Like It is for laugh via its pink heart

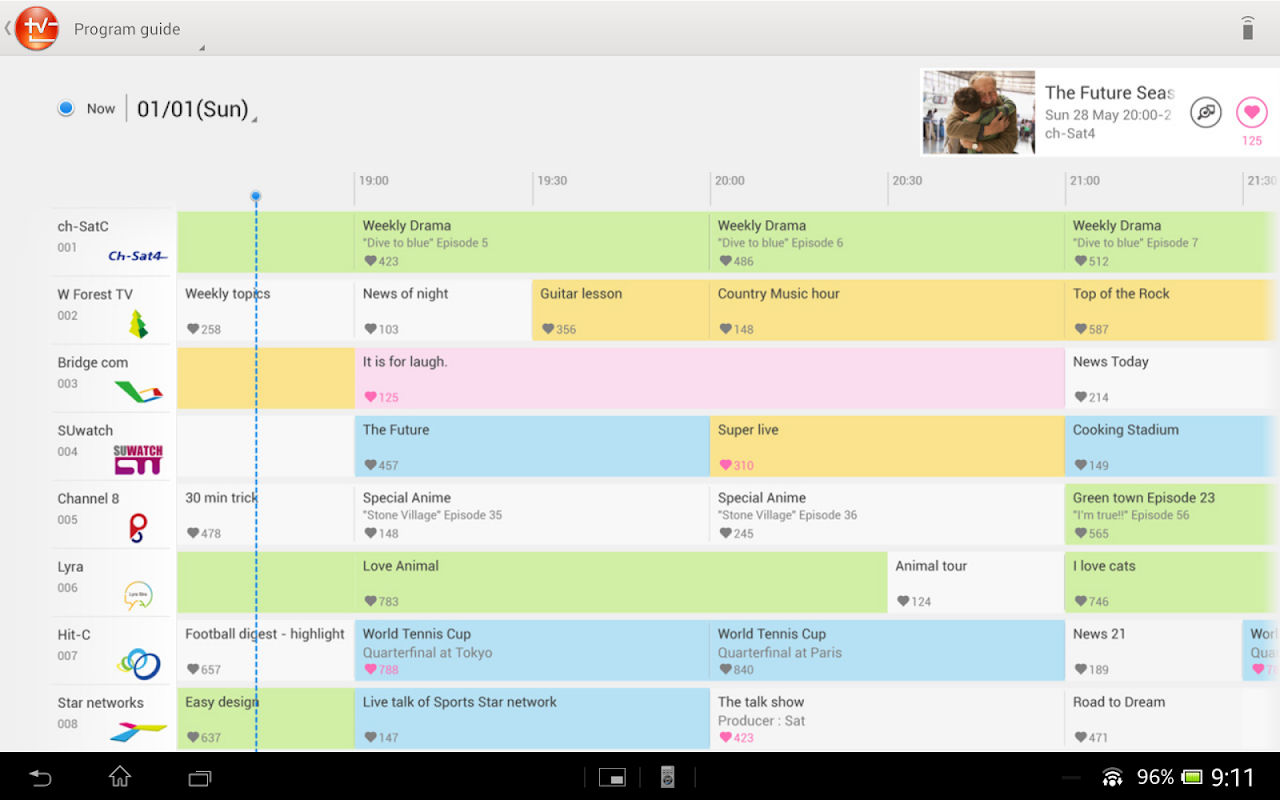click(x=370, y=397)
